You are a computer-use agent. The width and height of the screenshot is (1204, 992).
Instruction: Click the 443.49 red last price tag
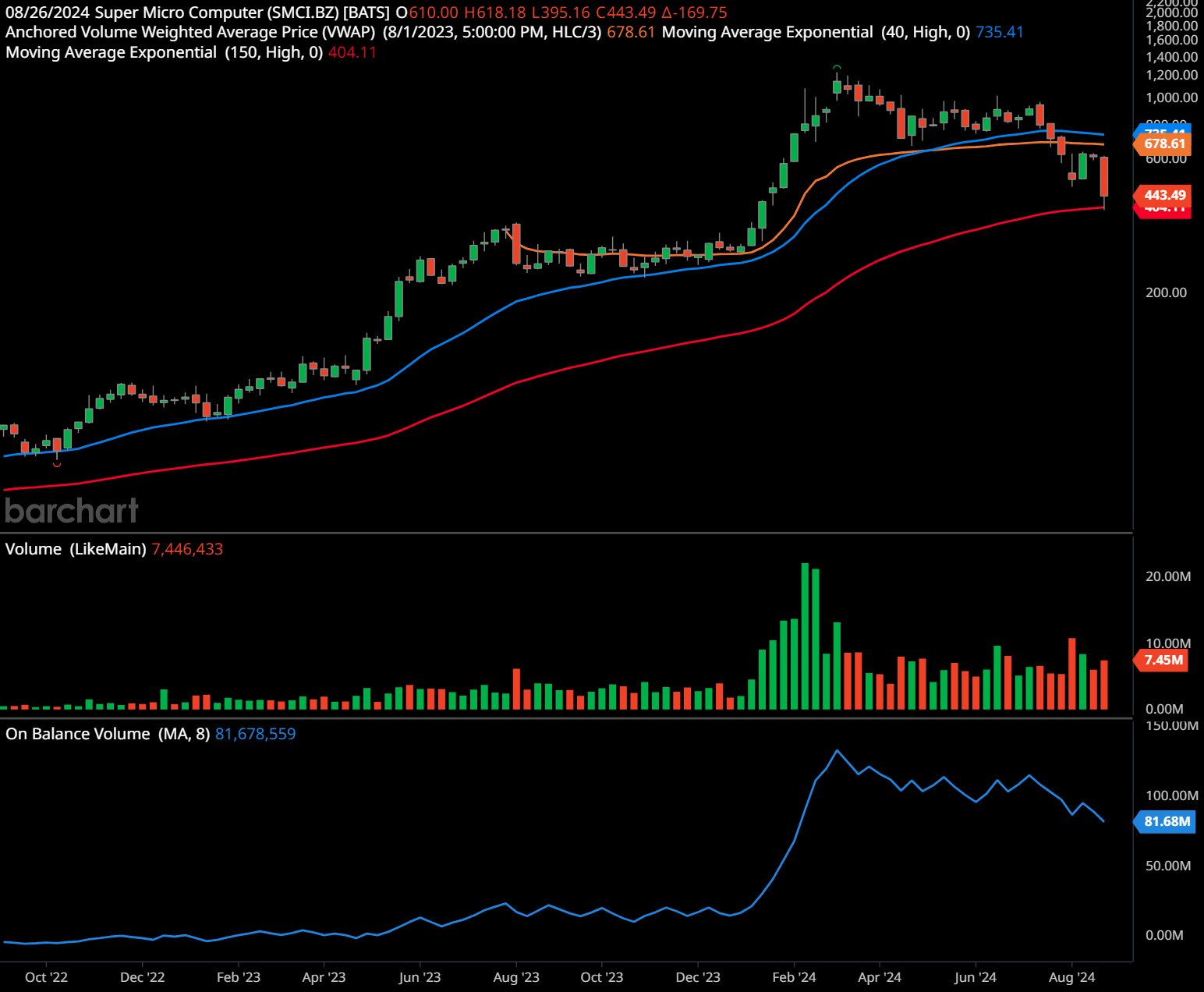pyautogui.click(x=1163, y=195)
